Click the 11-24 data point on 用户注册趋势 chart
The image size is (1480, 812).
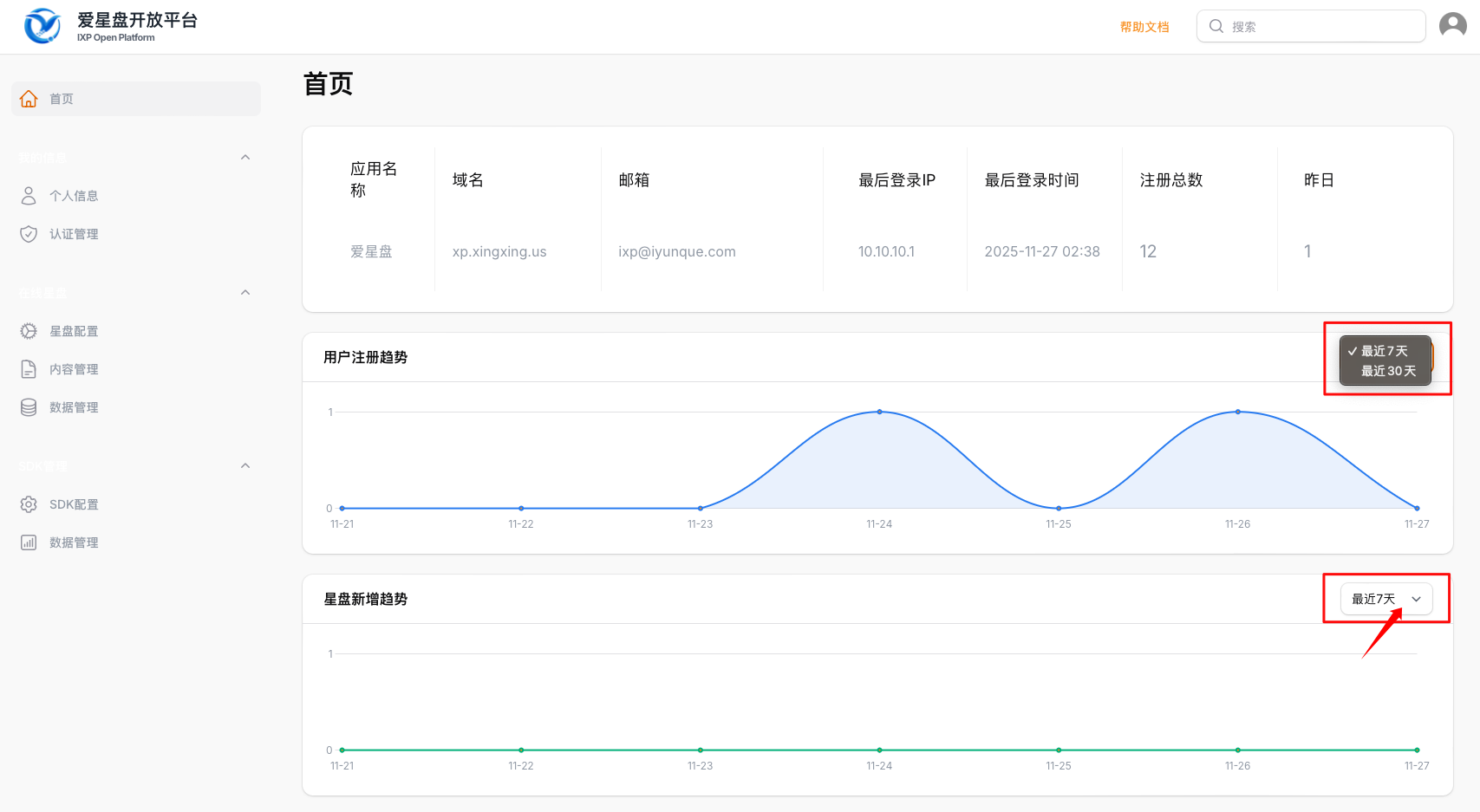tap(879, 412)
